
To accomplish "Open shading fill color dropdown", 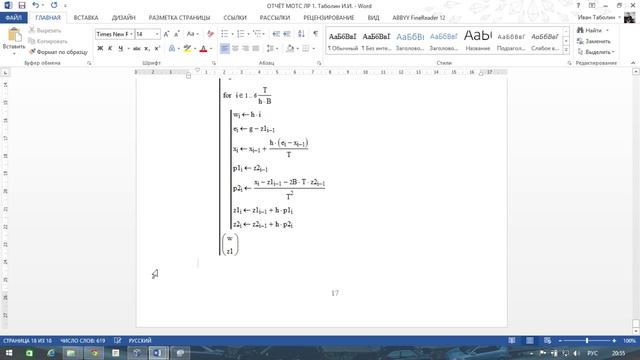I will pyautogui.click(x=297, y=49).
